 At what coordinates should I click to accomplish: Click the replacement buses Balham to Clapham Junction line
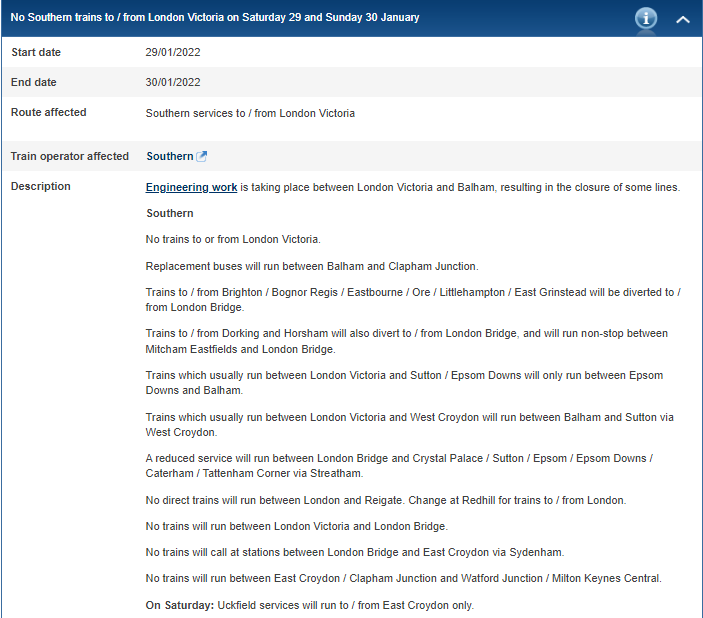pos(312,266)
